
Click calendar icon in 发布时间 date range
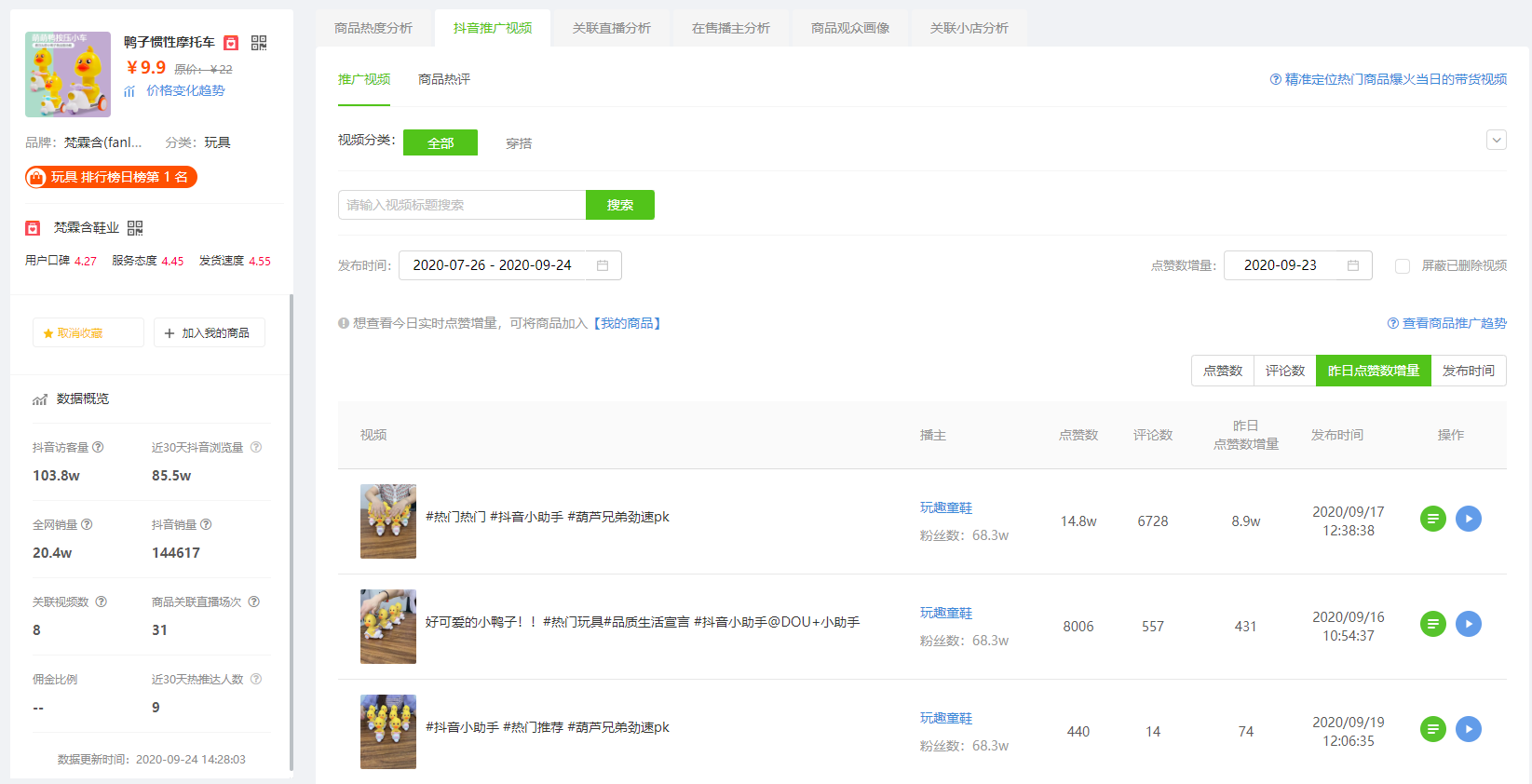click(x=603, y=265)
